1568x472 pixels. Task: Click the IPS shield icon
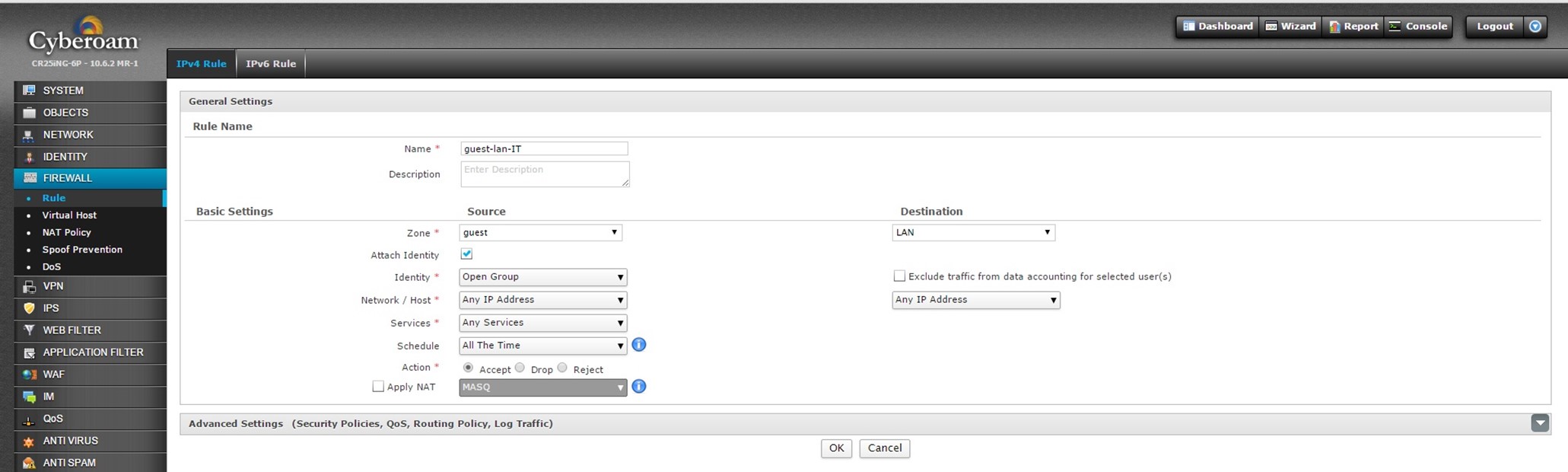(30, 308)
